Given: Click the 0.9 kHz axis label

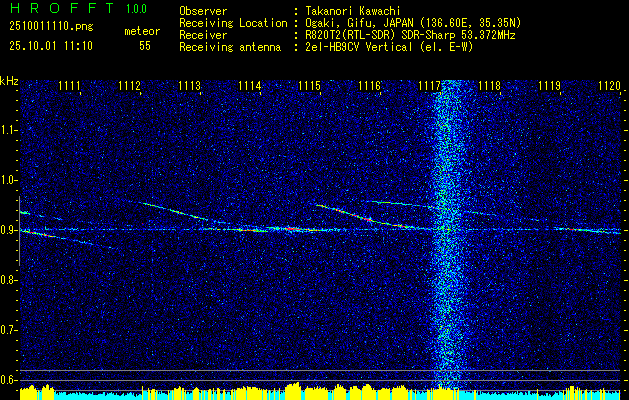Looking at the screenshot, I should coord(8,230).
